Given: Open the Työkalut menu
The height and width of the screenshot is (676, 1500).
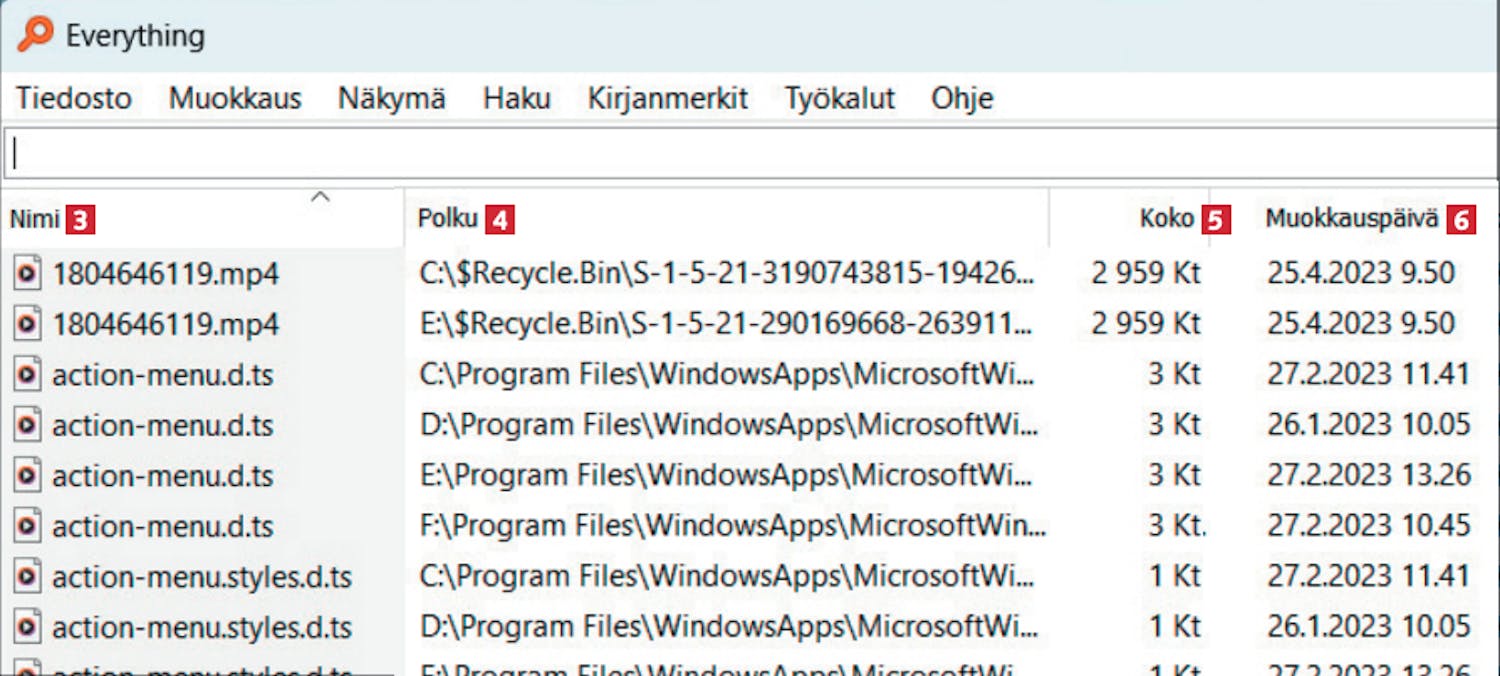Looking at the screenshot, I should click(x=840, y=98).
